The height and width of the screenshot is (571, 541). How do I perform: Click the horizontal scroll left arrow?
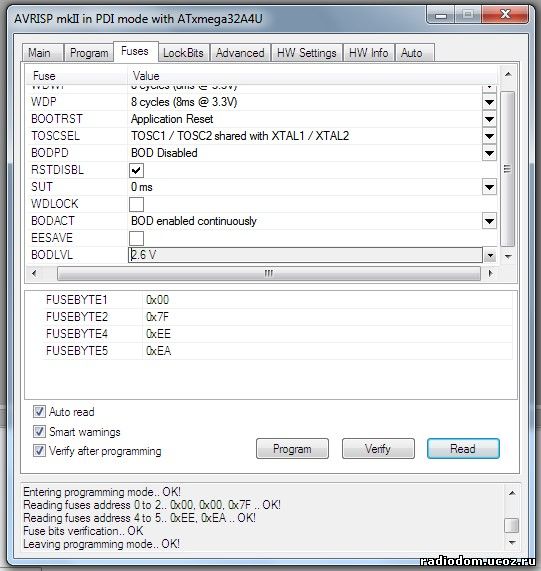click(35, 273)
